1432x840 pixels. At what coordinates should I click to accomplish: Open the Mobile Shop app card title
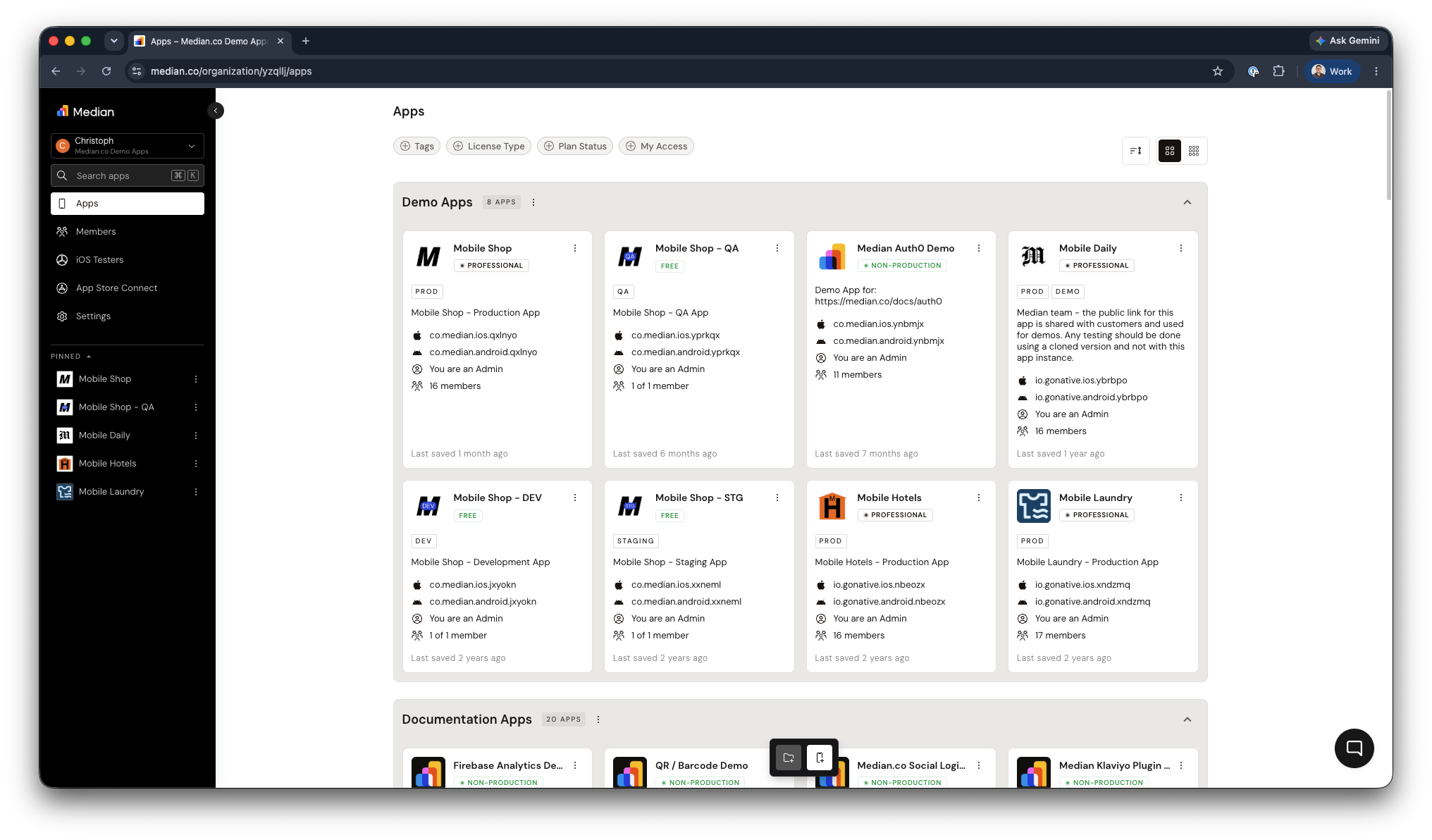[482, 248]
